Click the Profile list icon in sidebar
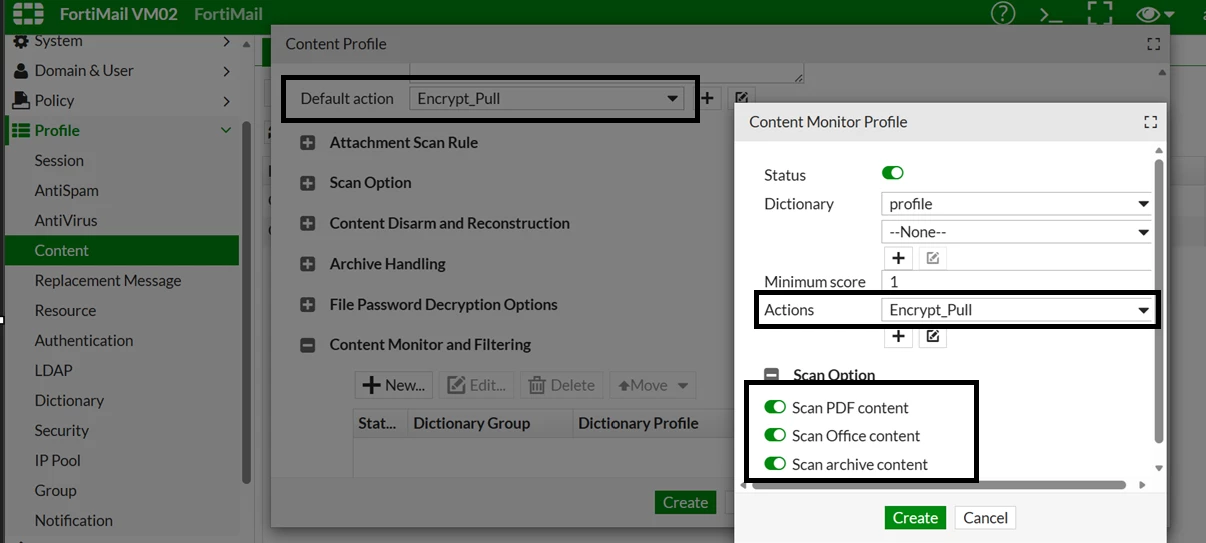Viewport: 1206px width, 543px height. pyautogui.click(x=20, y=130)
